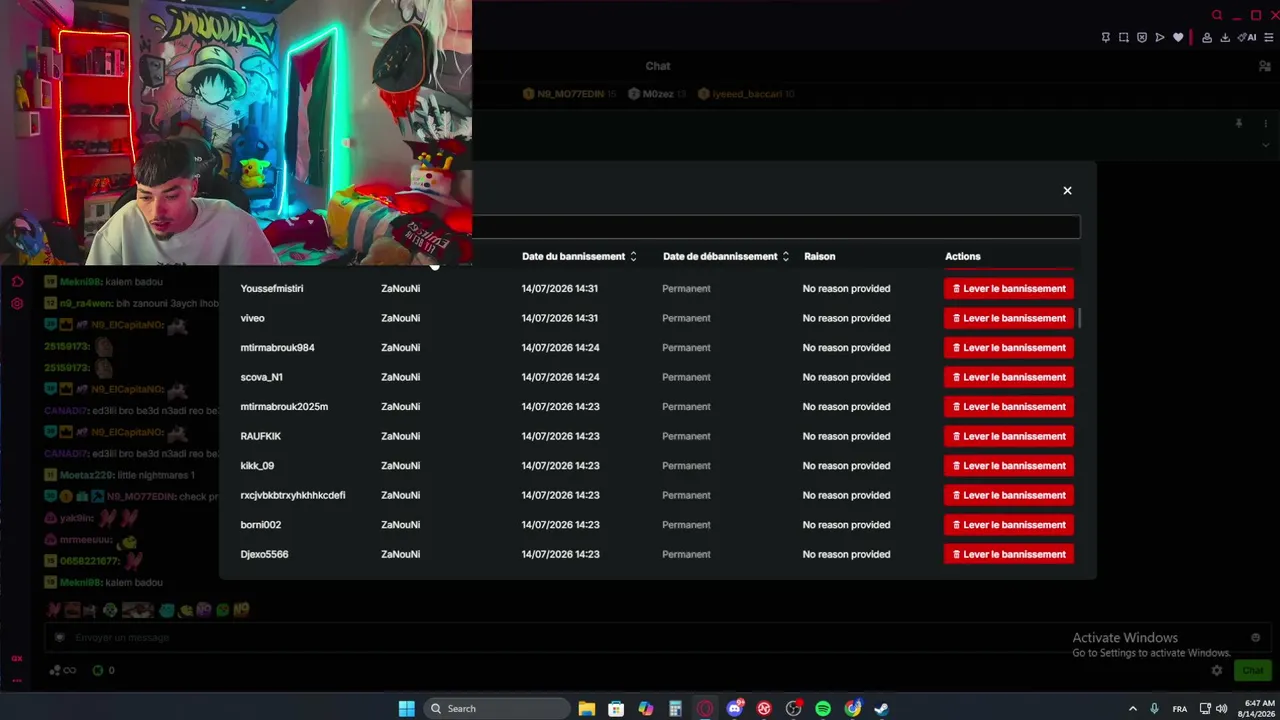Viewport: 1280px width, 720px height.
Task: Lift the ban for viveo
Action: tap(1009, 318)
